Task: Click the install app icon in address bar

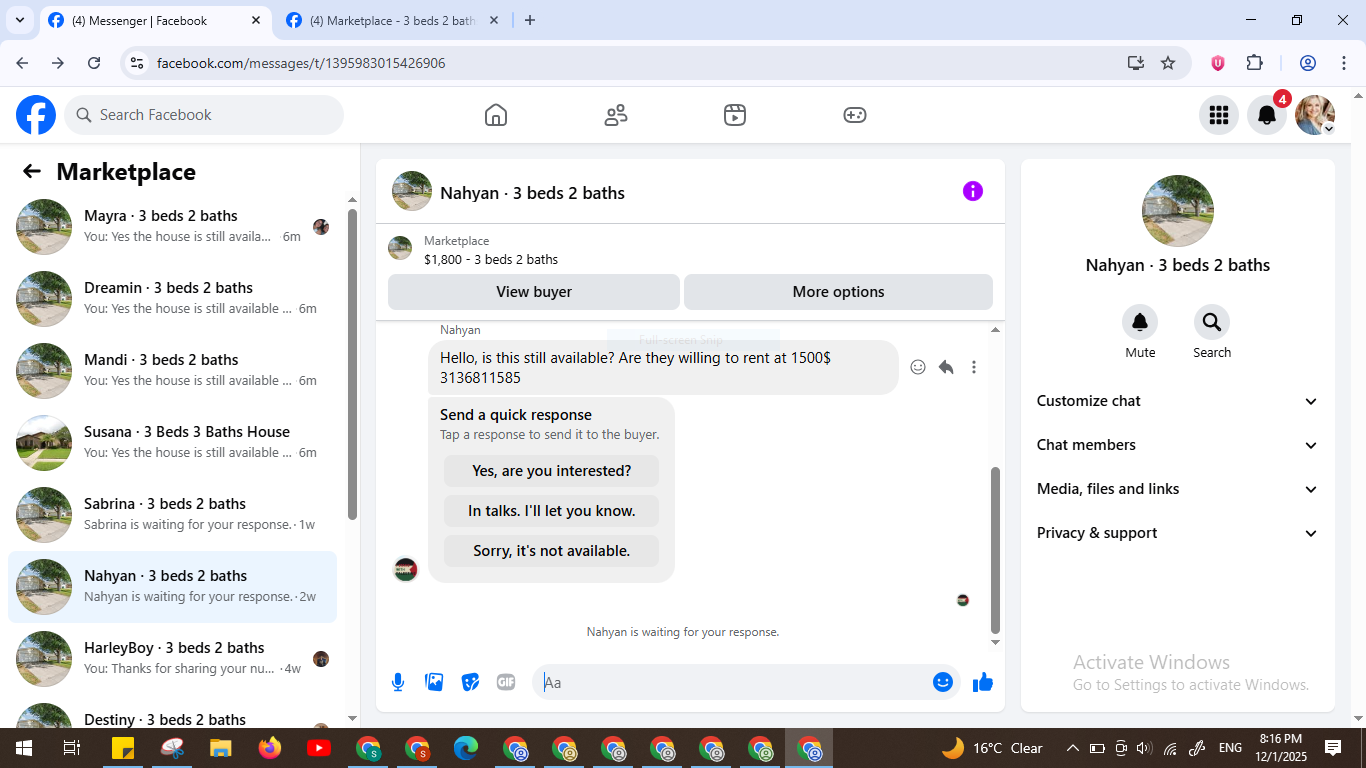Action: [1136, 63]
